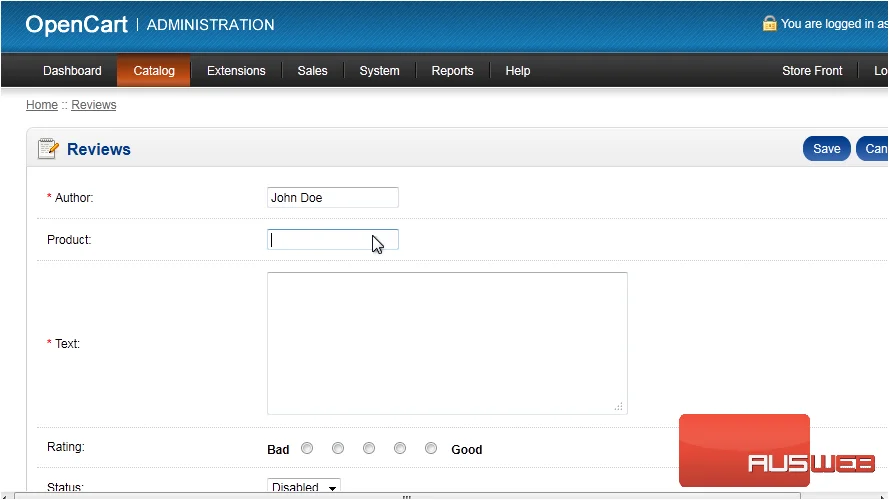
Task: Click the Reviews page heading
Action: click(x=99, y=149)
